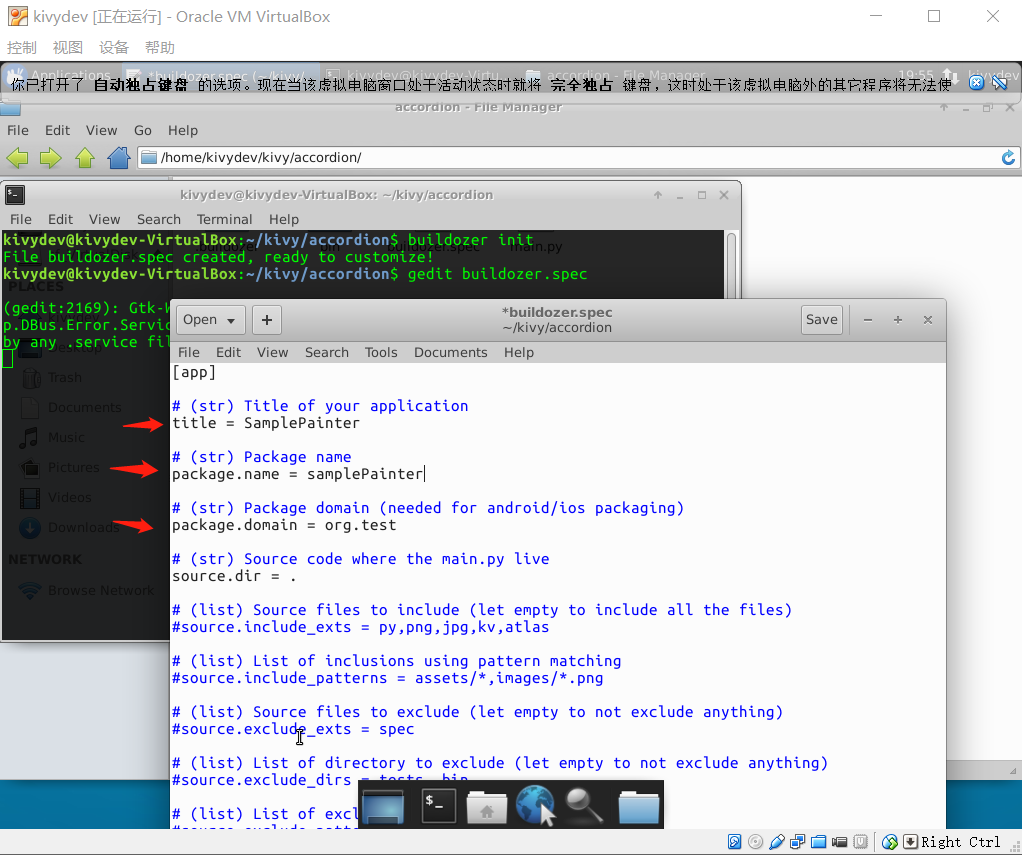Screen dimensions: 1022x855
Task: Open VirtualBox 帮助 menu
Action: point(160,48)
